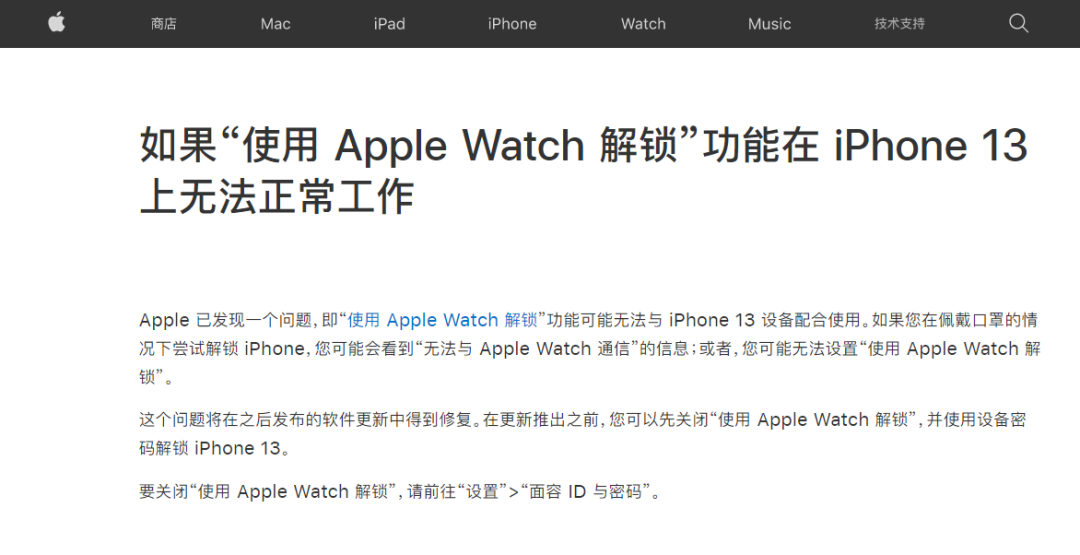Click the paragraph starting with 这个问题将在之后发布
This screenshot has height=555, width=1080.
583,434
